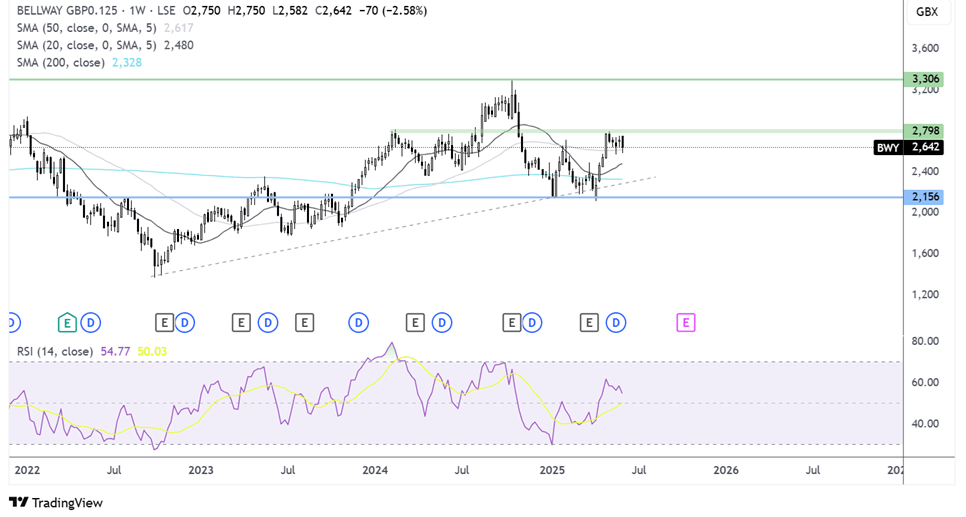Click the pink upcoming earnings E marker

686,322
